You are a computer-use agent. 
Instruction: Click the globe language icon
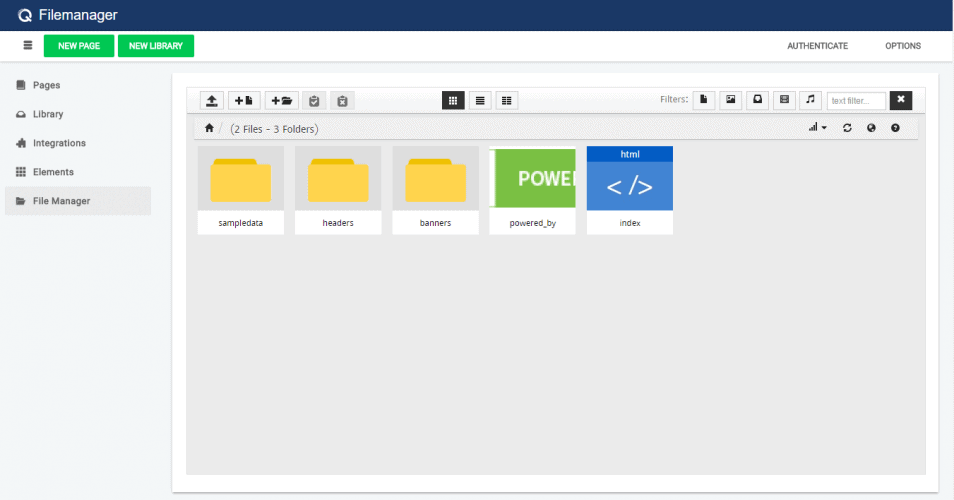871,128
